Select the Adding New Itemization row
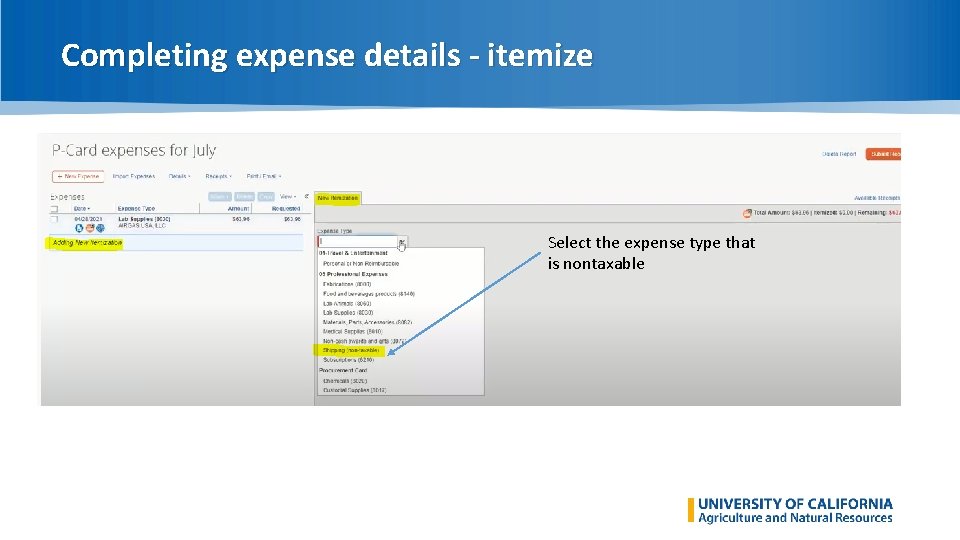This screenshot has height=540, width=960. click(175, 243)
